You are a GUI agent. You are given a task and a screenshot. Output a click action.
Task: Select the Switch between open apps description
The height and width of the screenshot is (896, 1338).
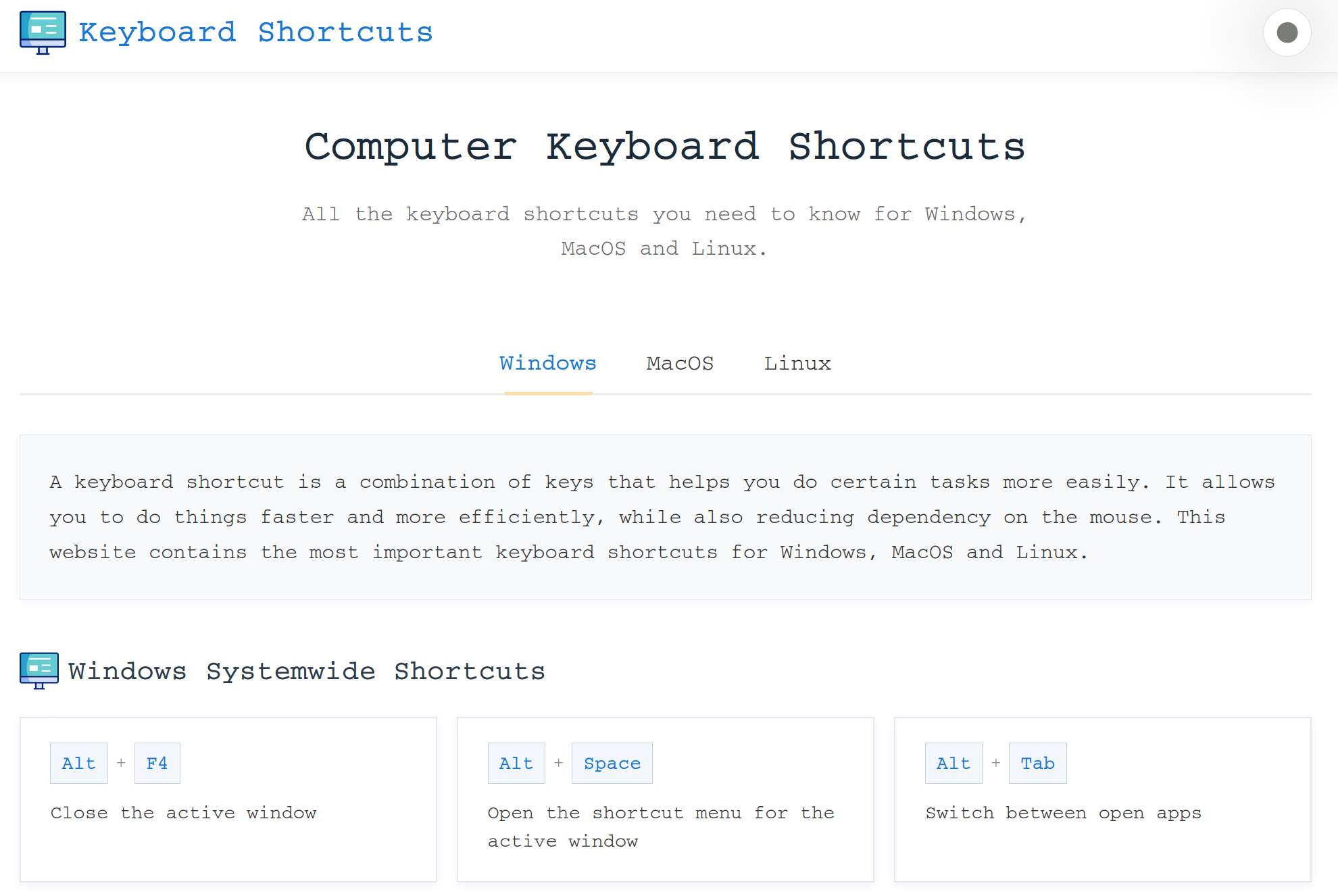pyautogui.click(x=1064, y=813)
